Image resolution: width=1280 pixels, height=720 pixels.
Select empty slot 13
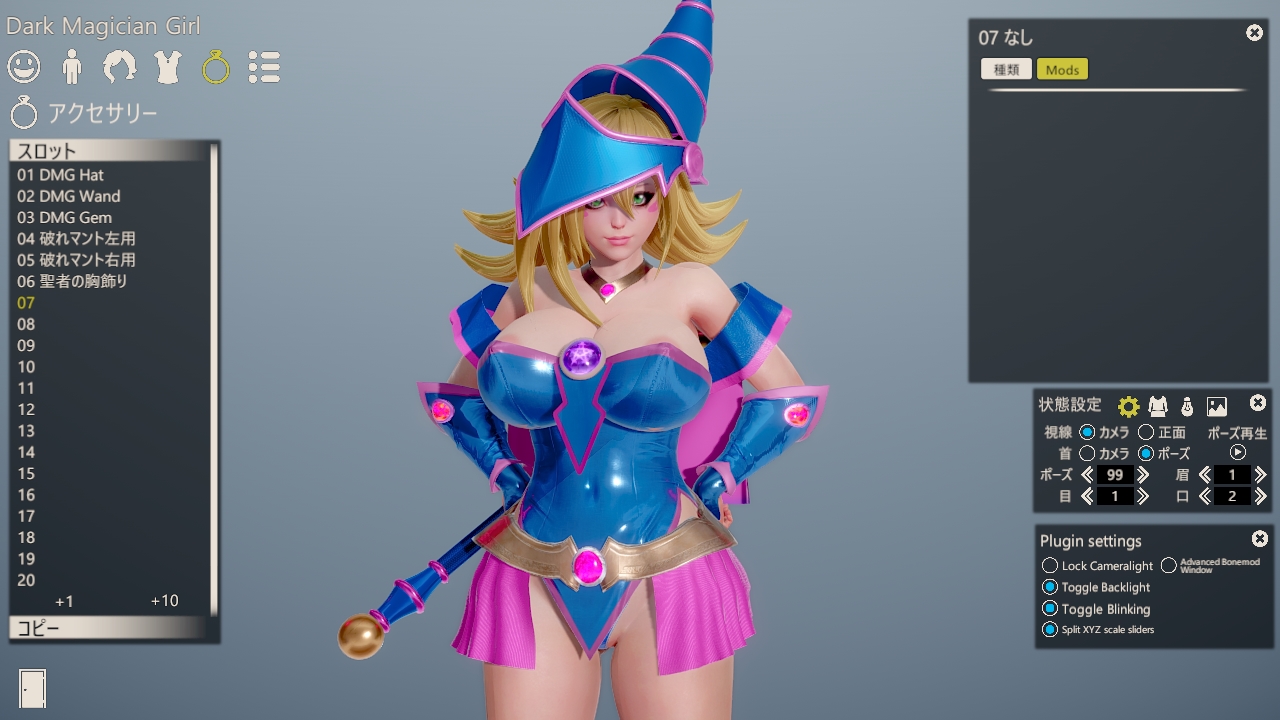point(110,431)
